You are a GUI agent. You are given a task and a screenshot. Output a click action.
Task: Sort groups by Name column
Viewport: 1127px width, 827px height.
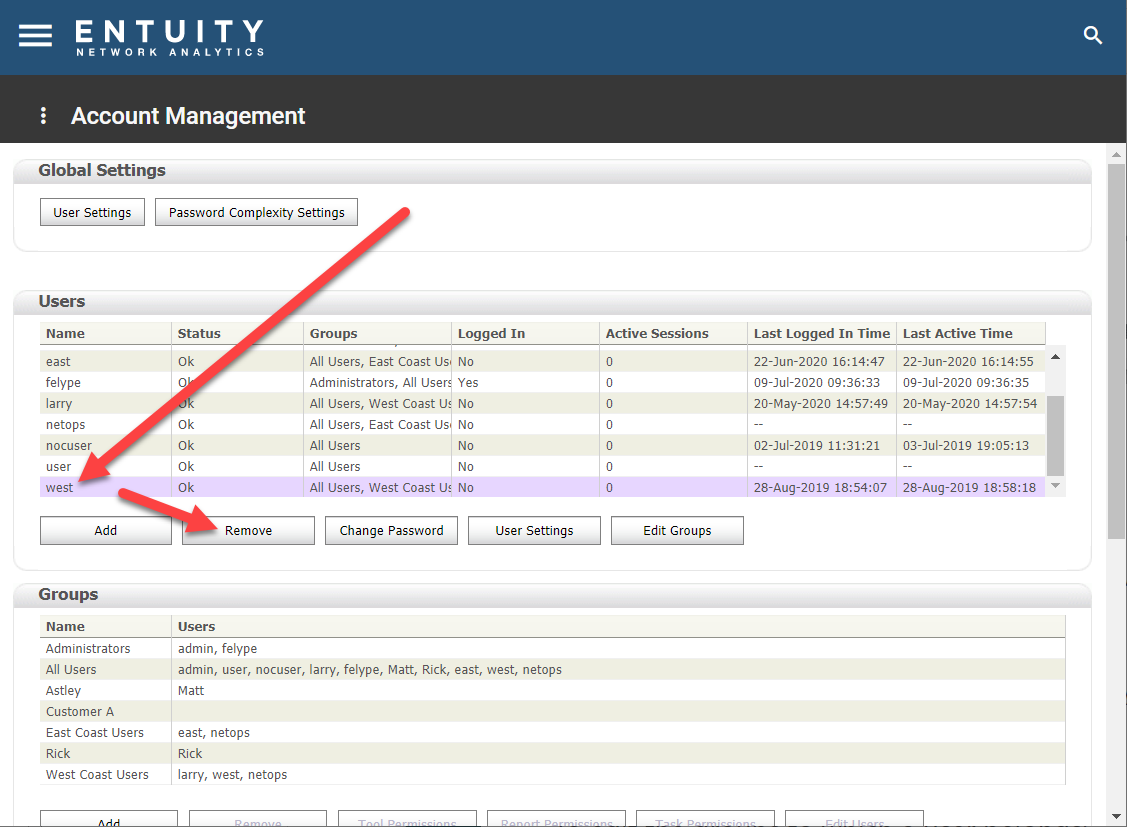(x=106, y=627)
